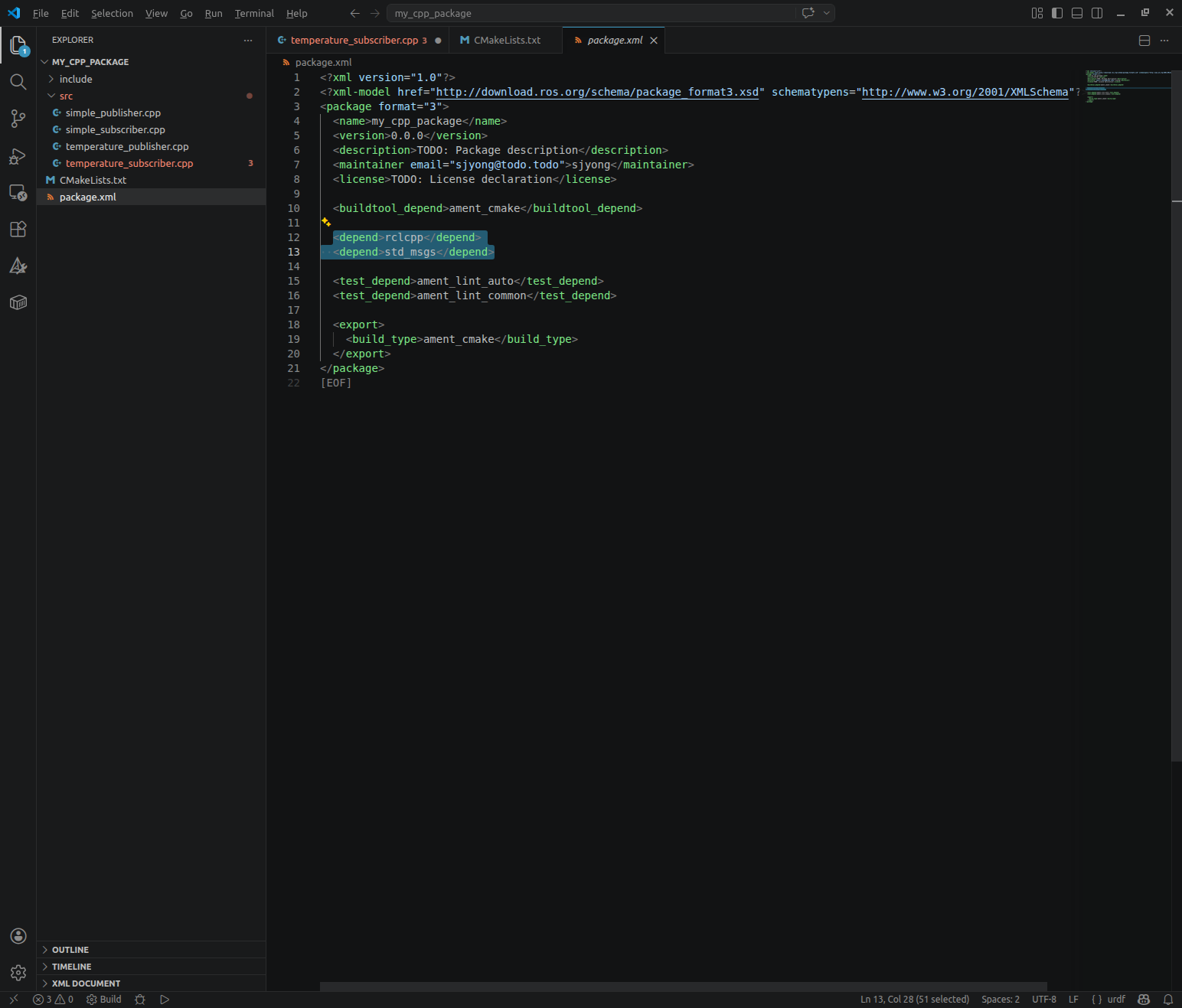Expand the XML DOCUMENT section

click(x=151, y=984)
